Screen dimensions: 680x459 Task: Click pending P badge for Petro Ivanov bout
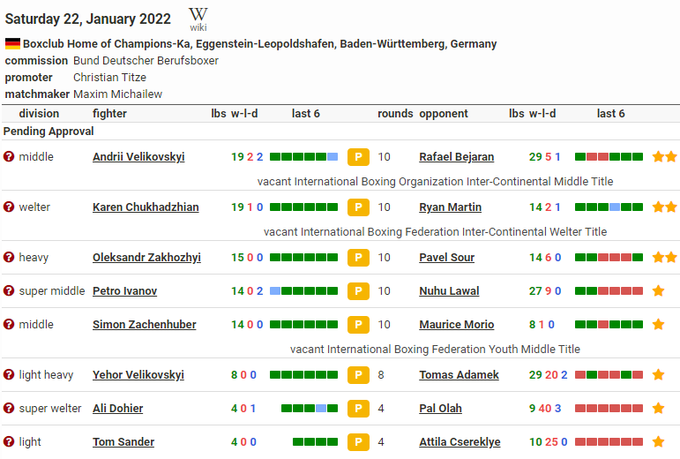[358, 292]
